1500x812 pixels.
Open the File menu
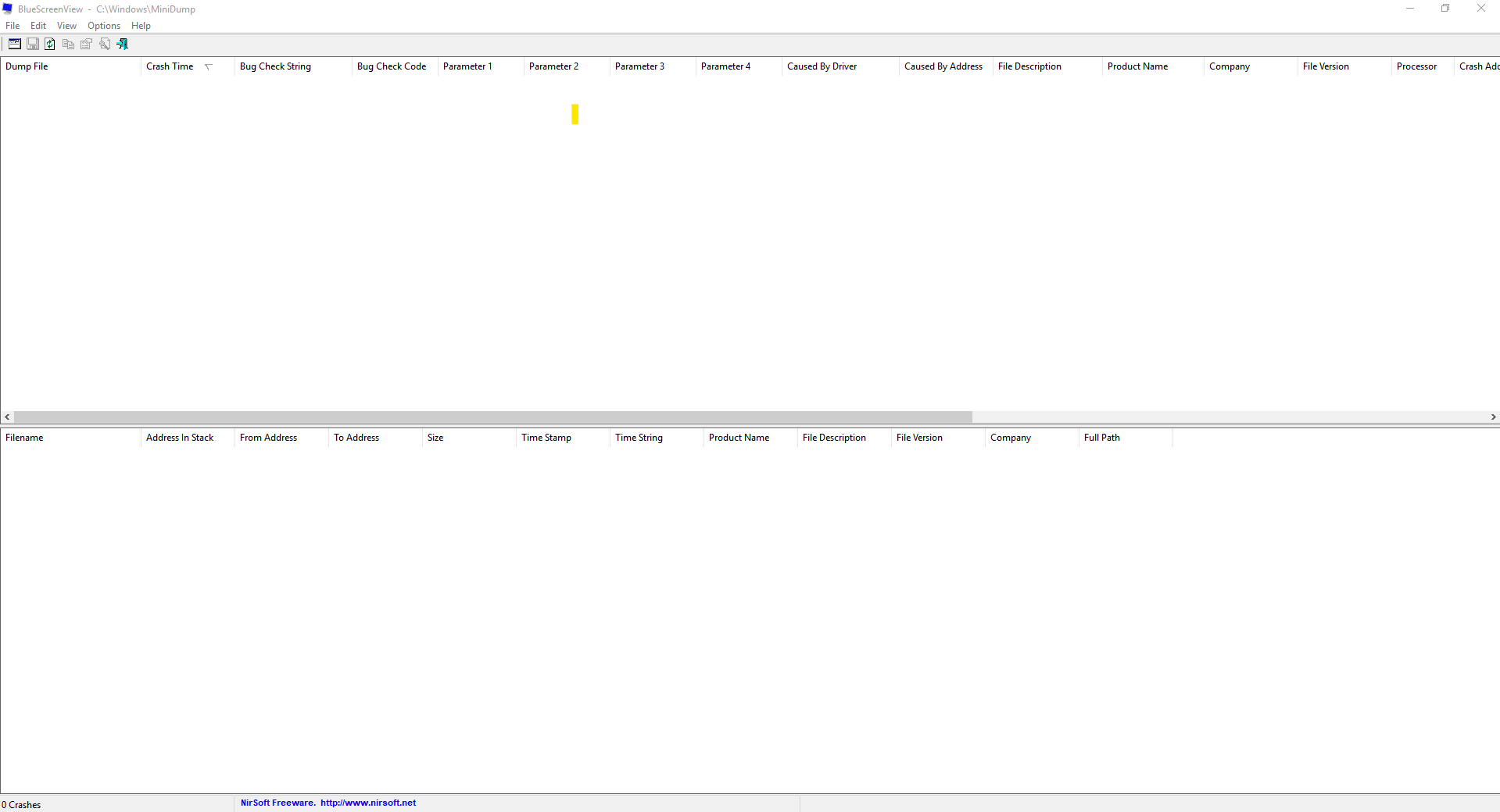tap(13, 26)
